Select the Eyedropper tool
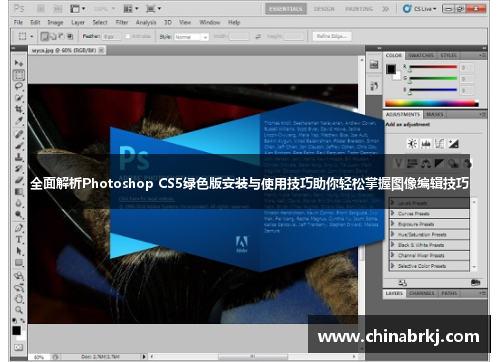 click(x=19, y=121)
